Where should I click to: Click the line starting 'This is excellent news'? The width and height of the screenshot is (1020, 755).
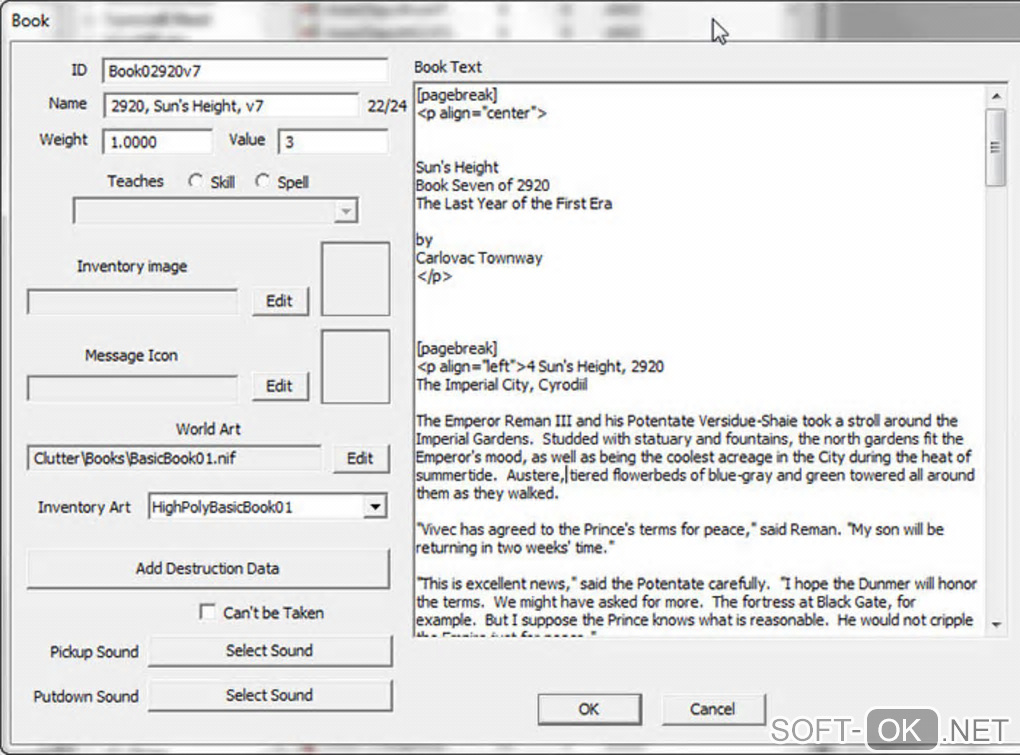(697, 584)
